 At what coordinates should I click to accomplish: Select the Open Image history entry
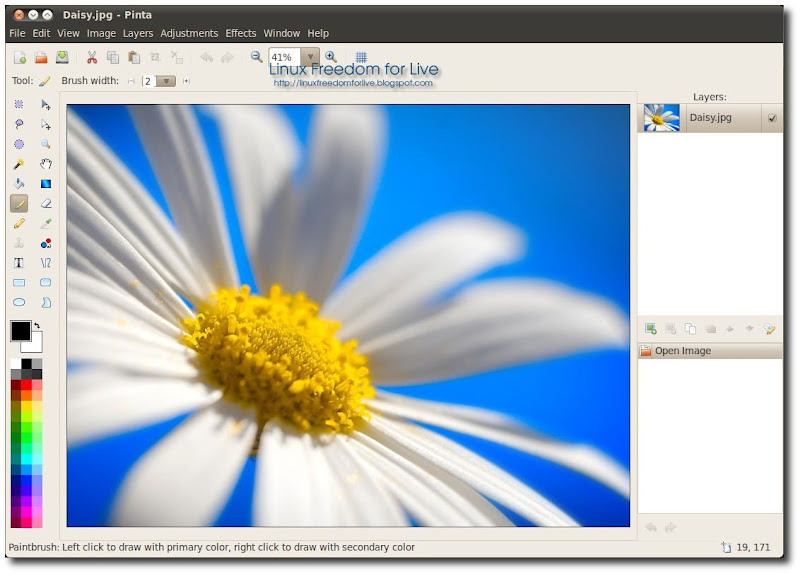710,351
